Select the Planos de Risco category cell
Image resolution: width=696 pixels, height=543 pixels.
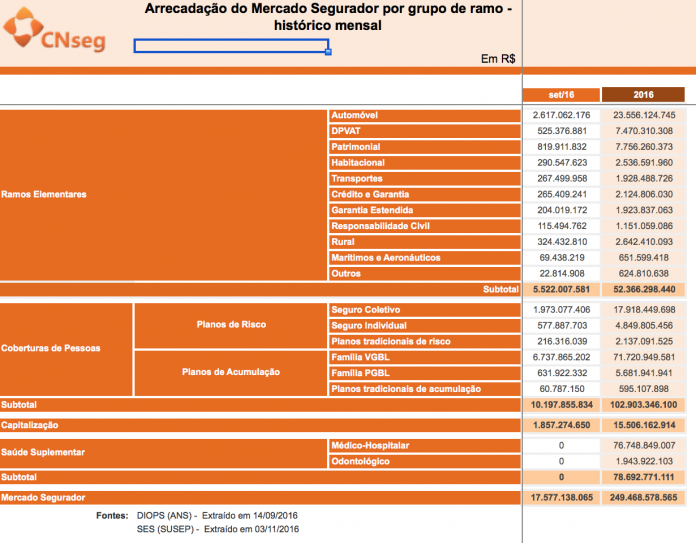tap(231, 325)
